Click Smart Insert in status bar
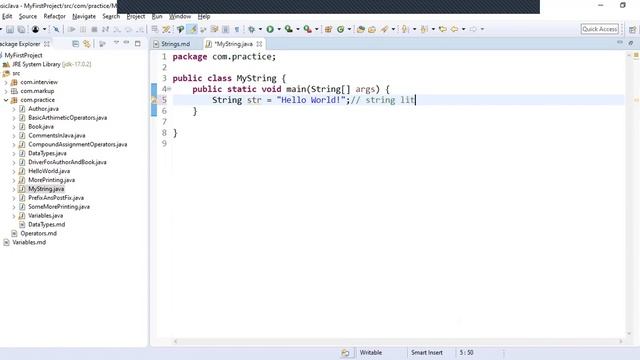640x360 pixels. click(x=427, y=353)
